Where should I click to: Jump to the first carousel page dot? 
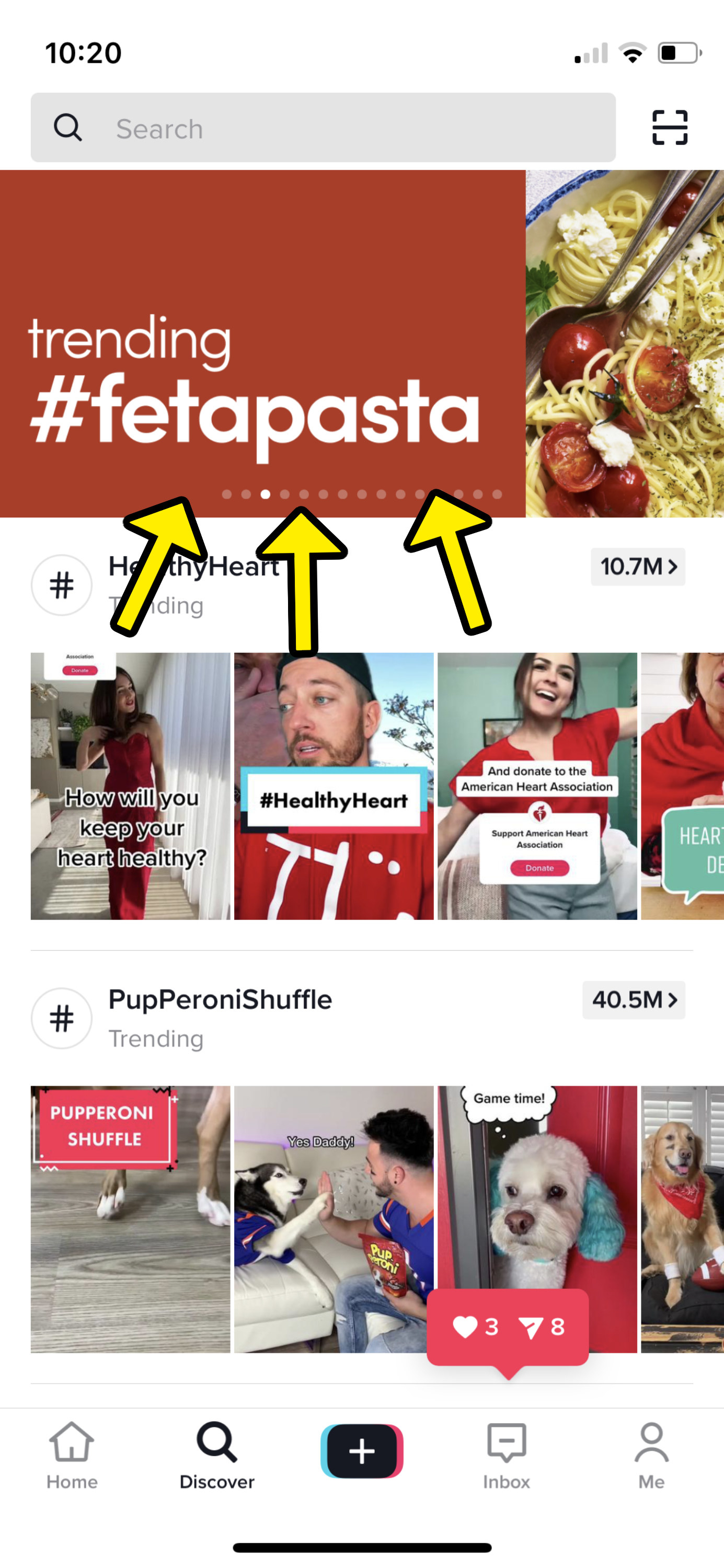click(x=226, y=494)
